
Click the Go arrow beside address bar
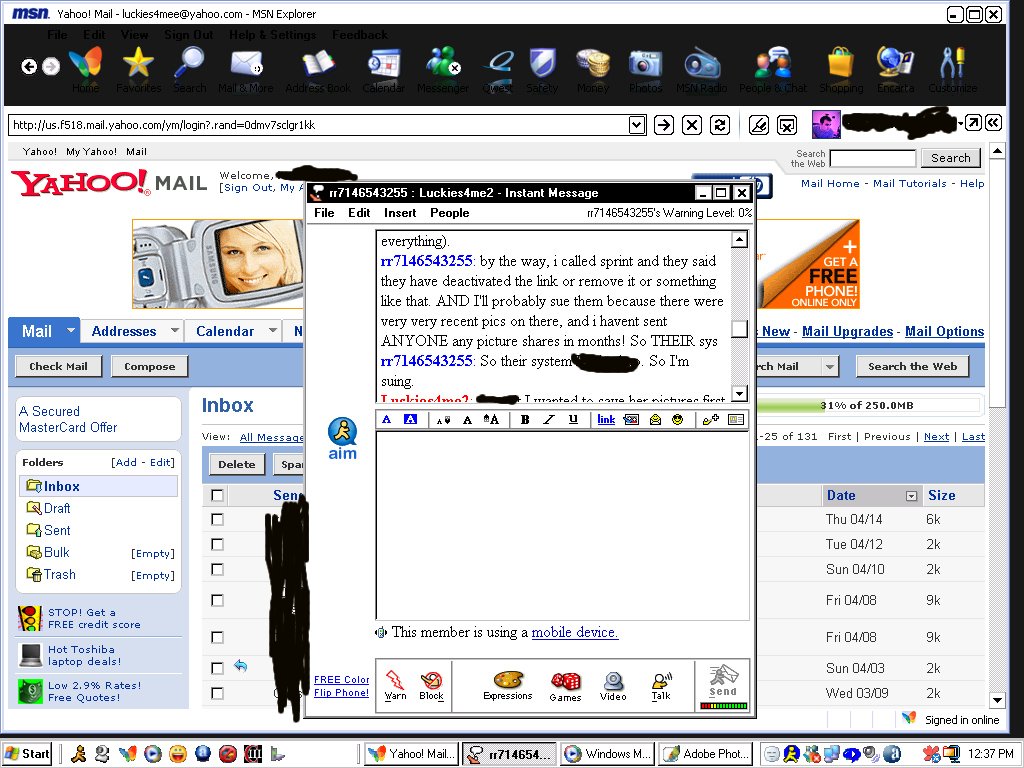664,125
